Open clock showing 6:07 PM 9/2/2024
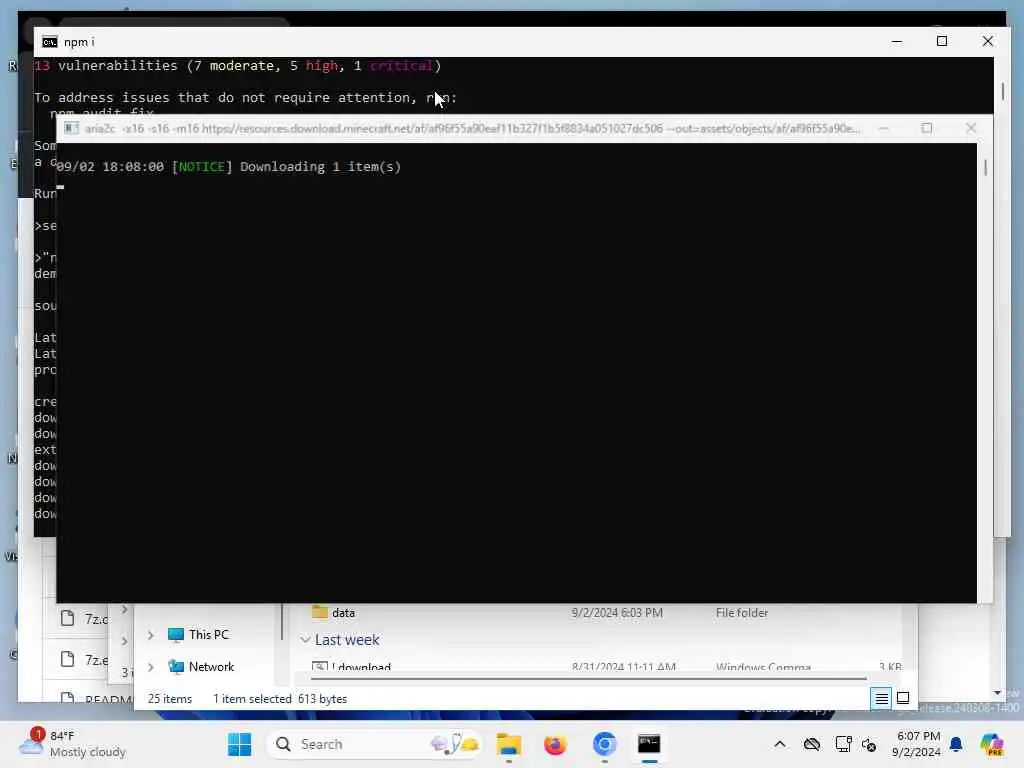The width and height of the screenshot is (1024, 768). (x=916, y=744)
